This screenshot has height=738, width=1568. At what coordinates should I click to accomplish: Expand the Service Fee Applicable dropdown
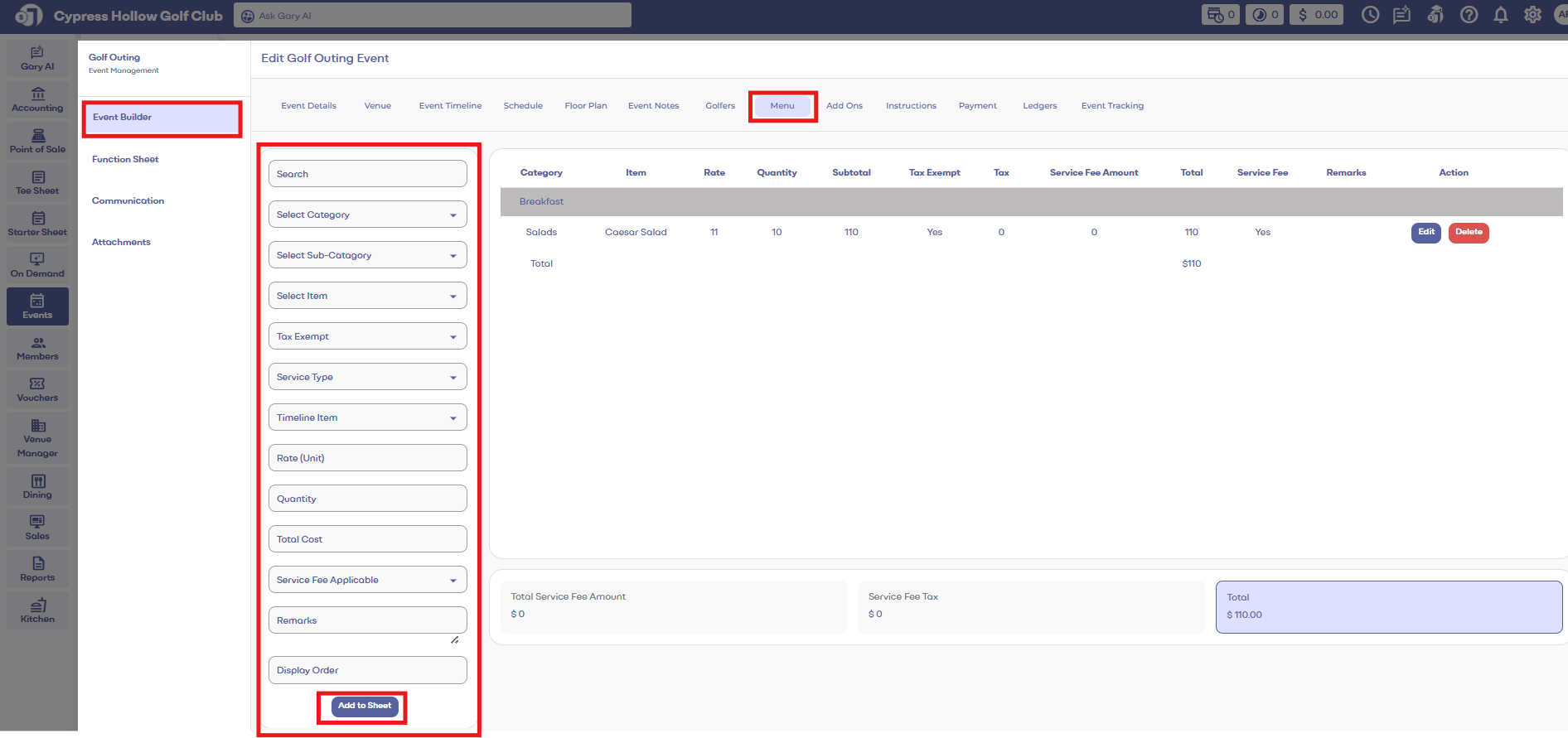[367, 580]
